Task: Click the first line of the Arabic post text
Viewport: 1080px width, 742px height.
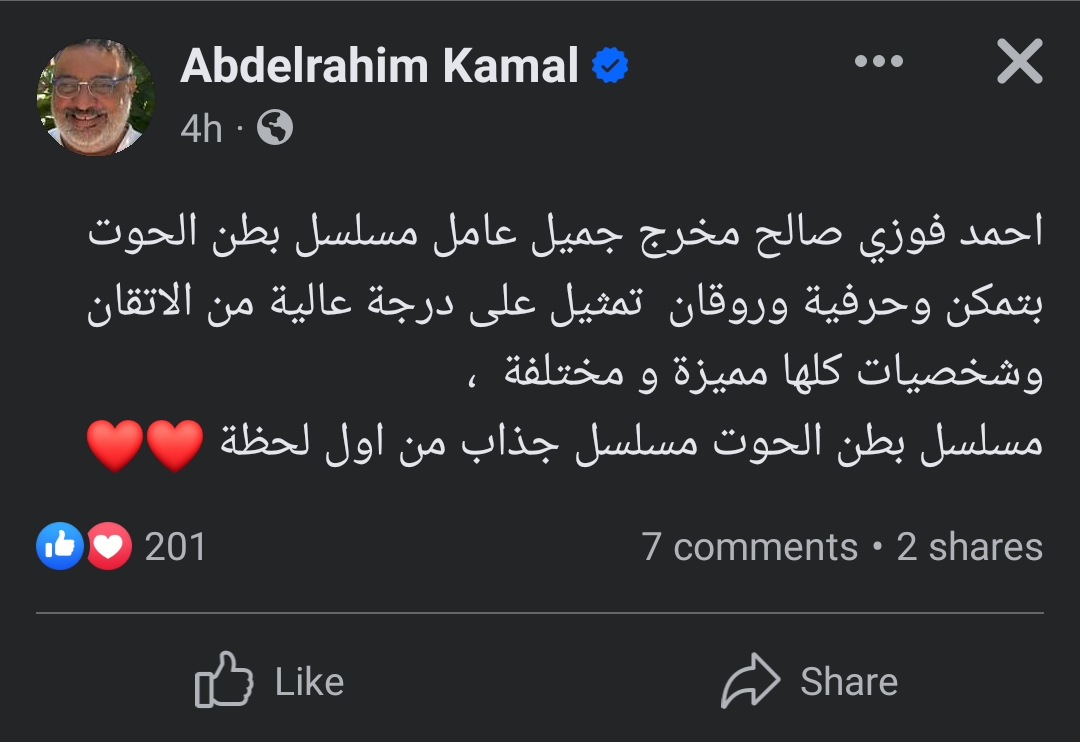Action: coord(566,234)
